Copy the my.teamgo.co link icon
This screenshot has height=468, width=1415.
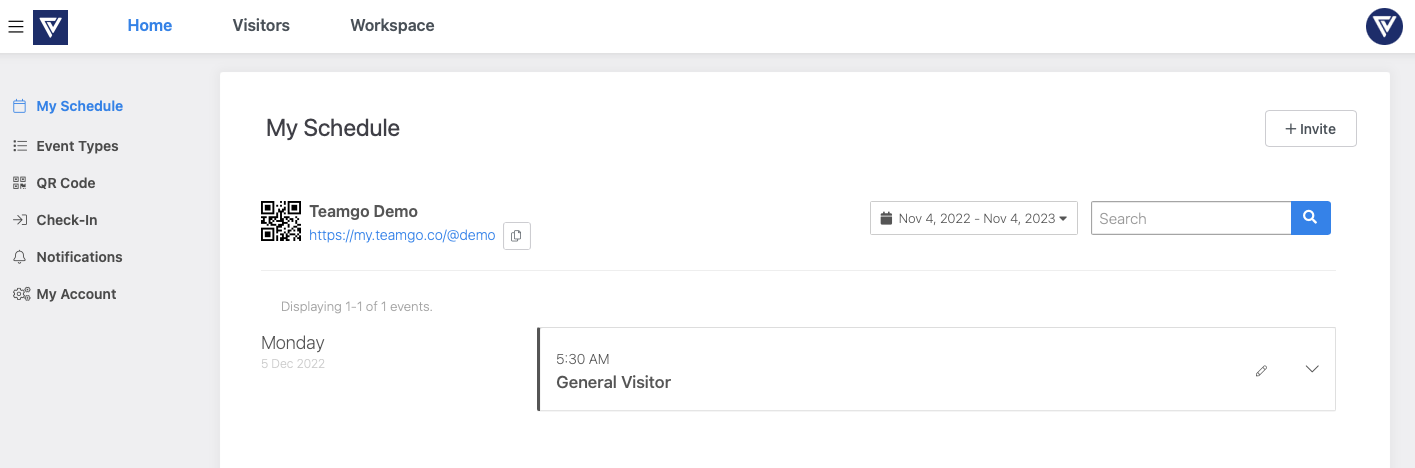[516, 236]
